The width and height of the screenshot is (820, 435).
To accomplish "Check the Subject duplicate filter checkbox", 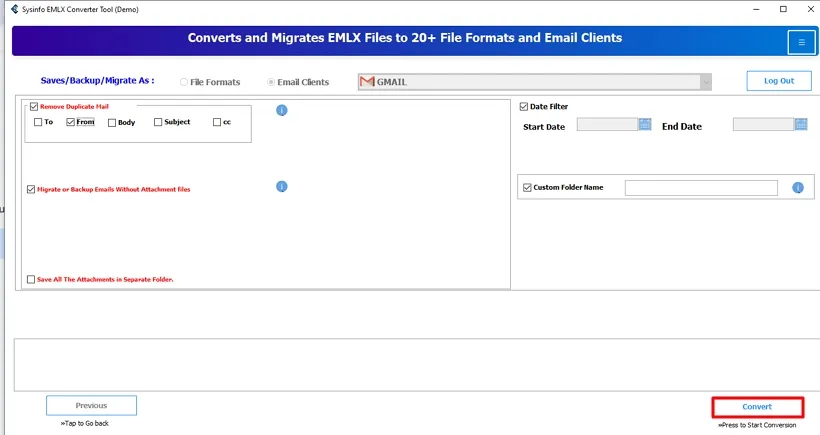I will (158, 122).
